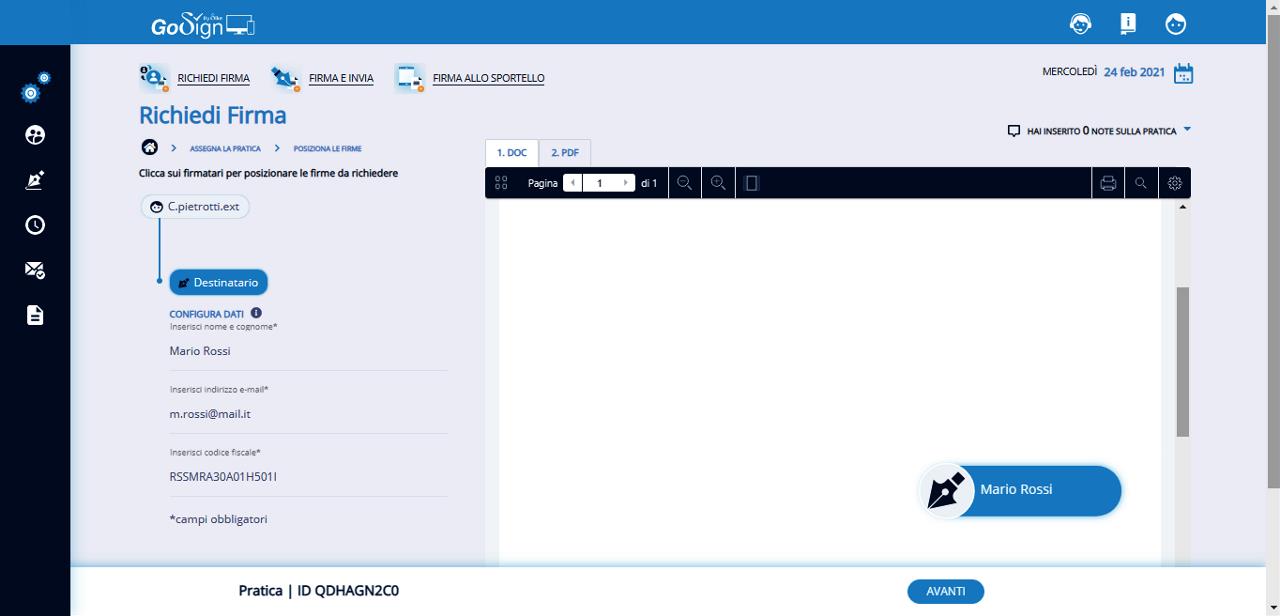Expand the notes on pratica dropdown

click(1187, 130)
